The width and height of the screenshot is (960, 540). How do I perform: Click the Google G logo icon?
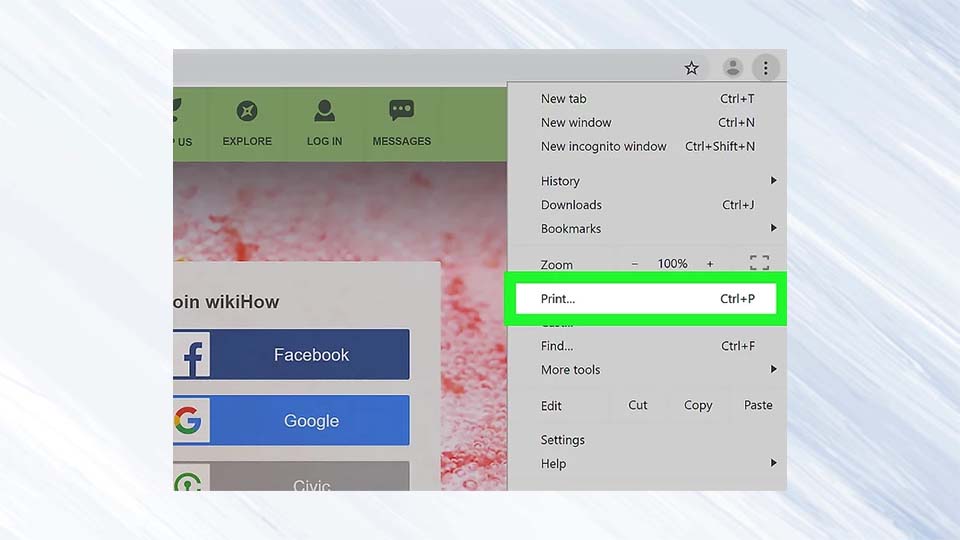point(189,421)
